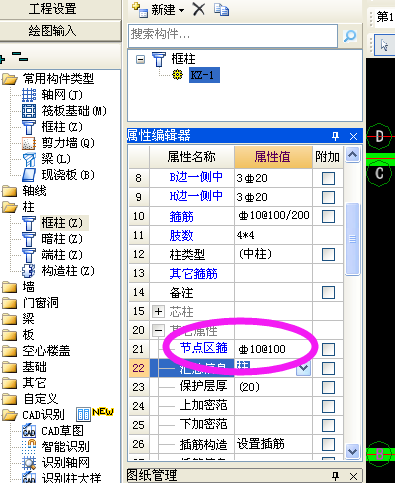395x483 pixels.
Task: Tick 附加 checkbox for row 9
Action: click(328, 197)
